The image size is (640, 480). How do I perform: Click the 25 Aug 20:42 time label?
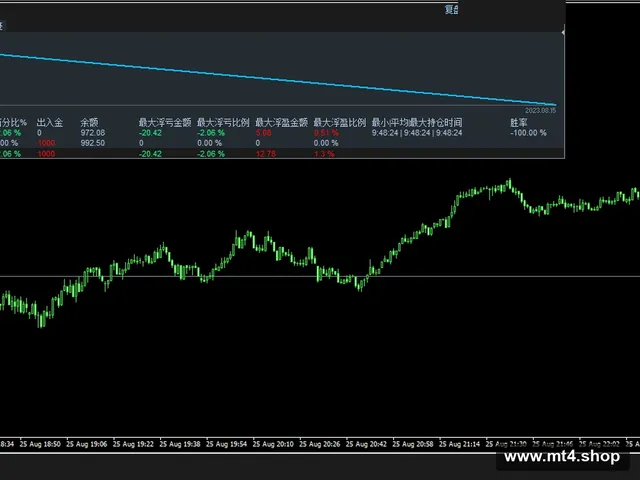pos(366,444)
